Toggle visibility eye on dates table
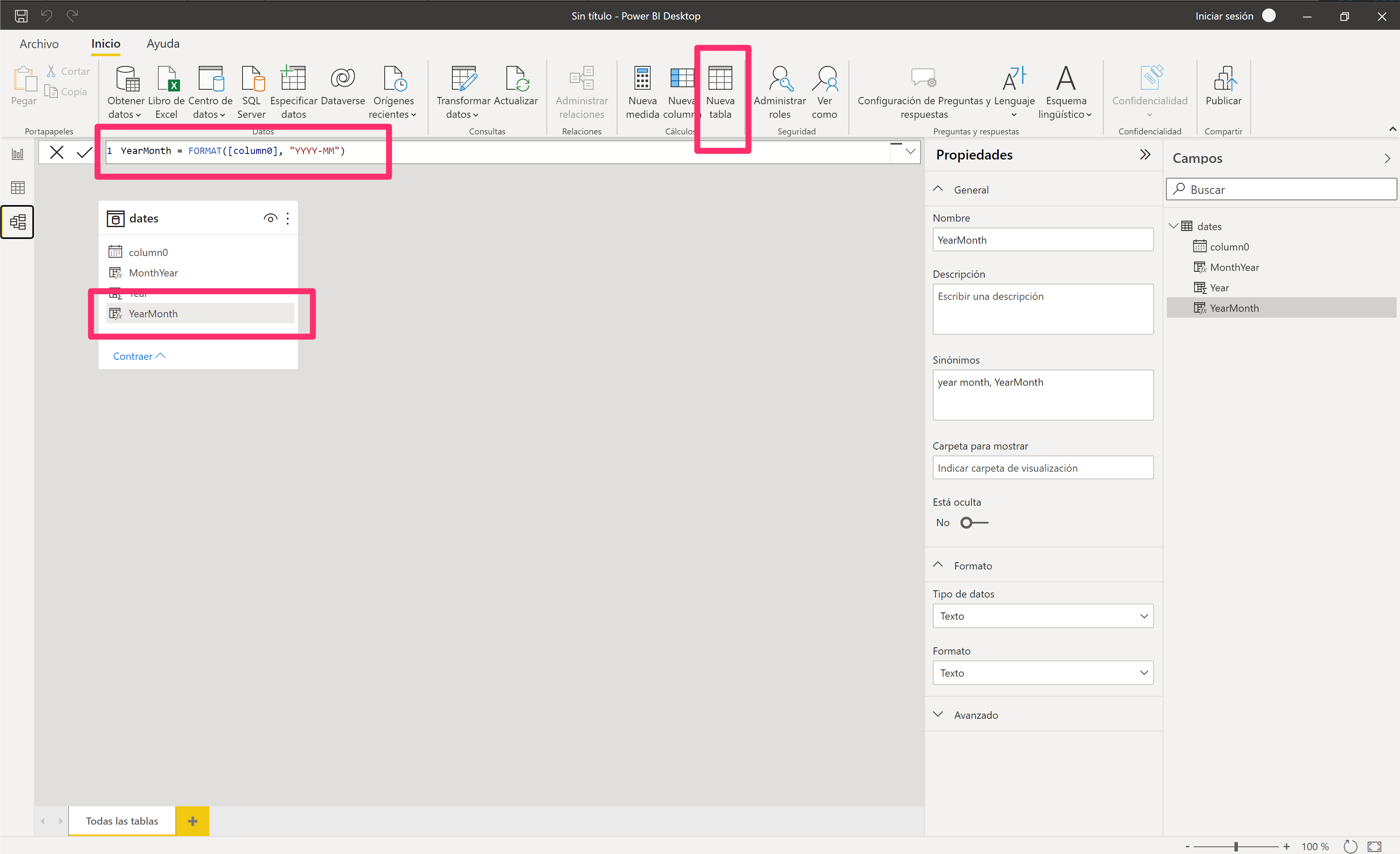 point(271,219)
